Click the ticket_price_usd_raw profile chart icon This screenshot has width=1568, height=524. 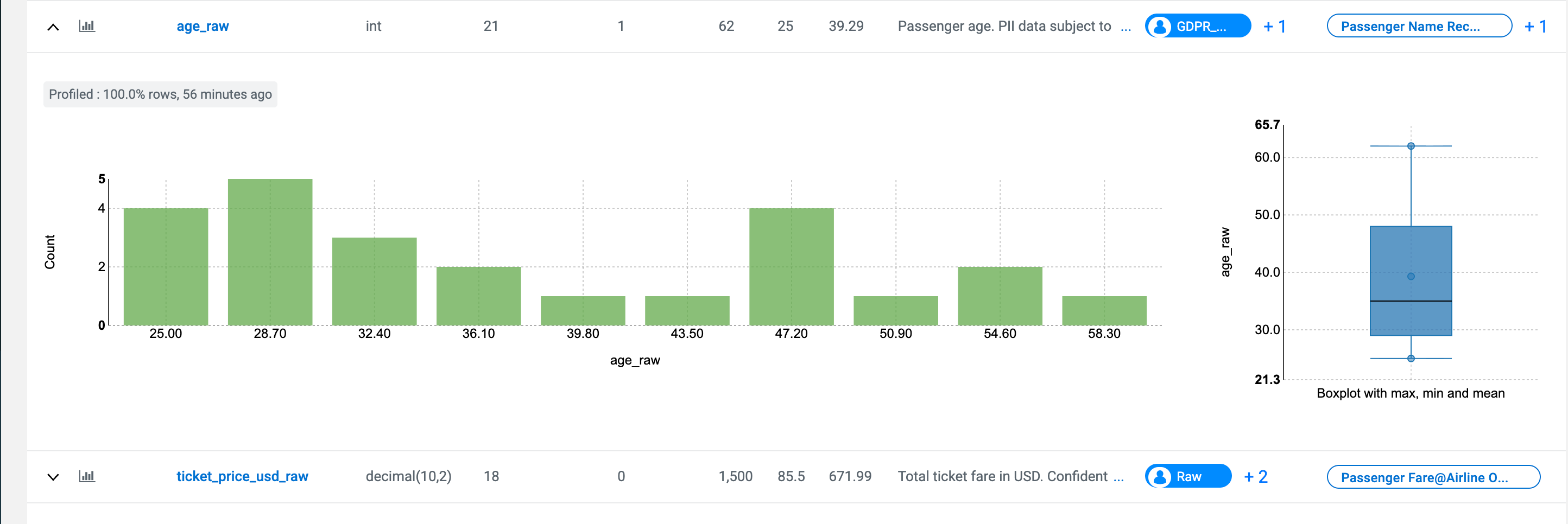[x=87, y=477]
